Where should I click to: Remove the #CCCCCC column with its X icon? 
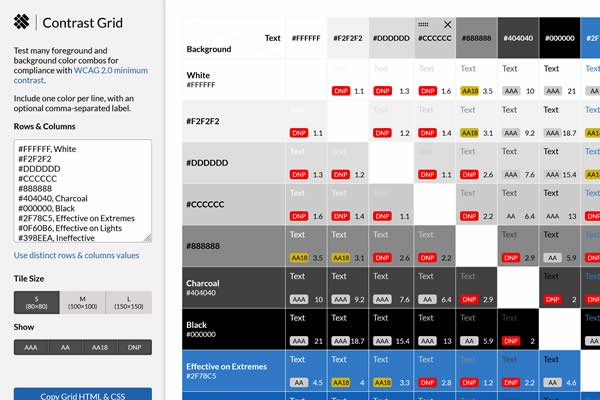447,25
